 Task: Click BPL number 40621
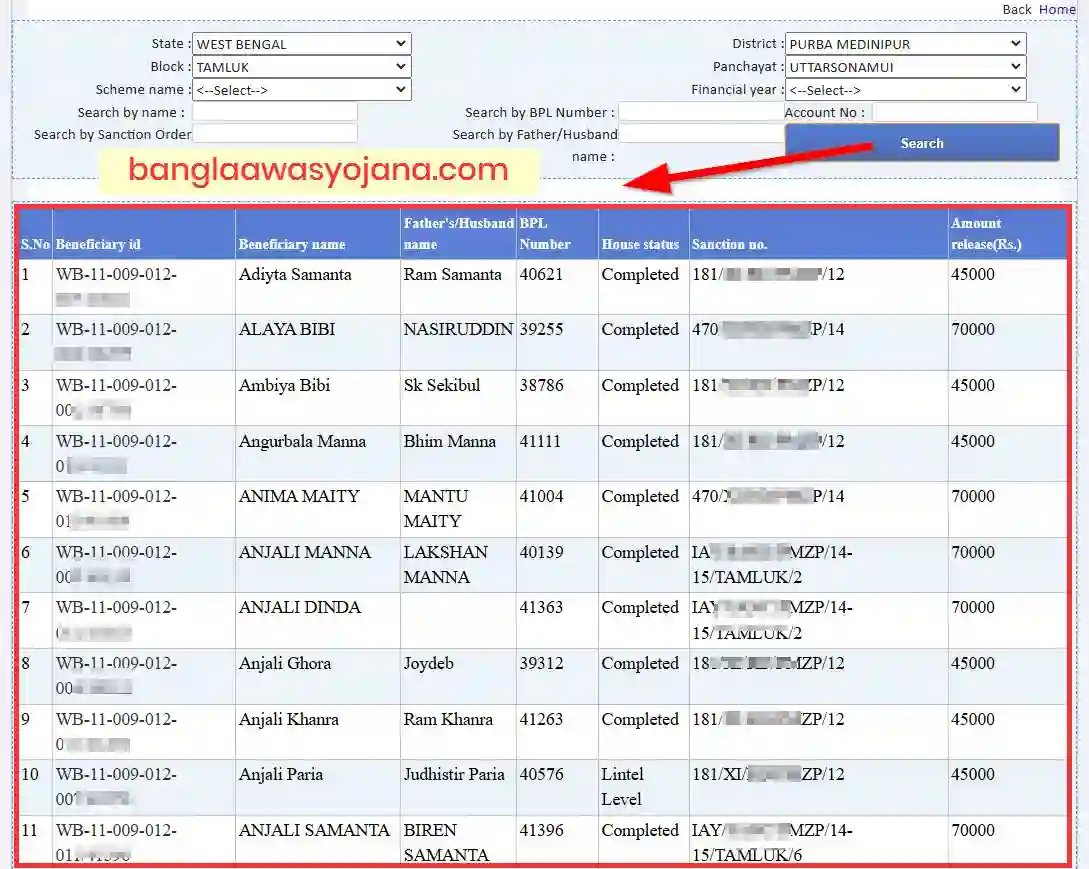(x=541, y=274)
